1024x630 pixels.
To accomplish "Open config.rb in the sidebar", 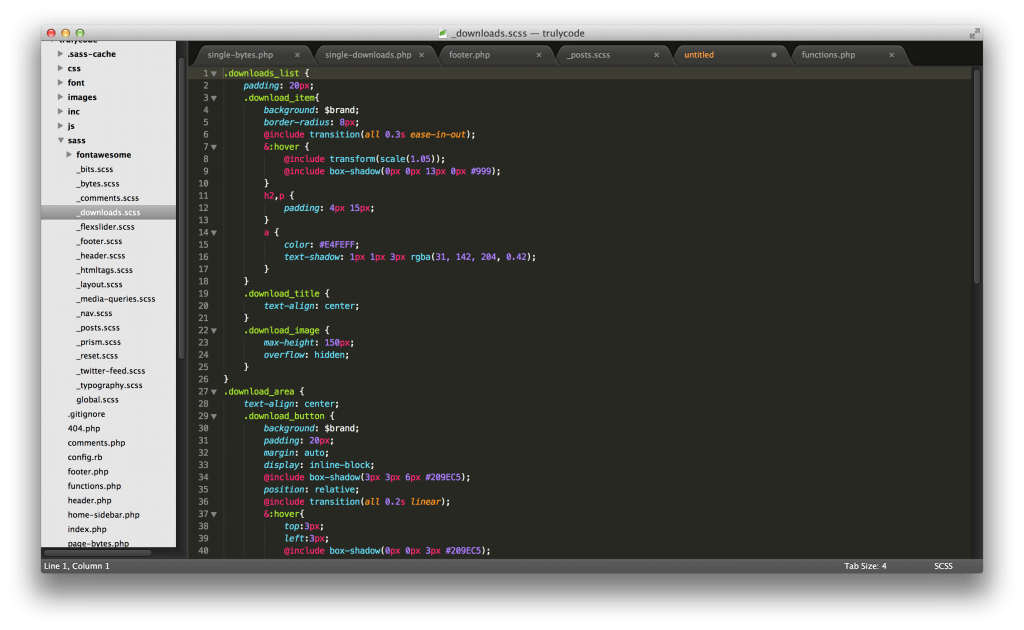I will pos(85,456).
